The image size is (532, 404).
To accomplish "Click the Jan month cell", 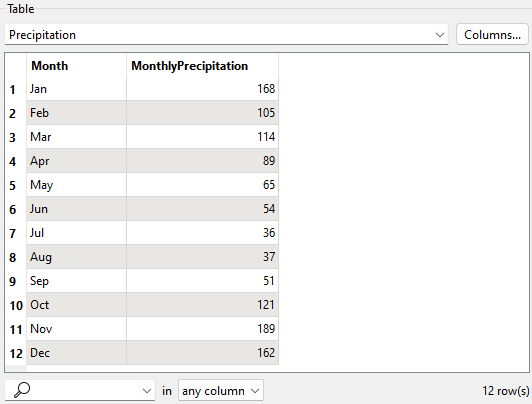I will click(76, 89).
